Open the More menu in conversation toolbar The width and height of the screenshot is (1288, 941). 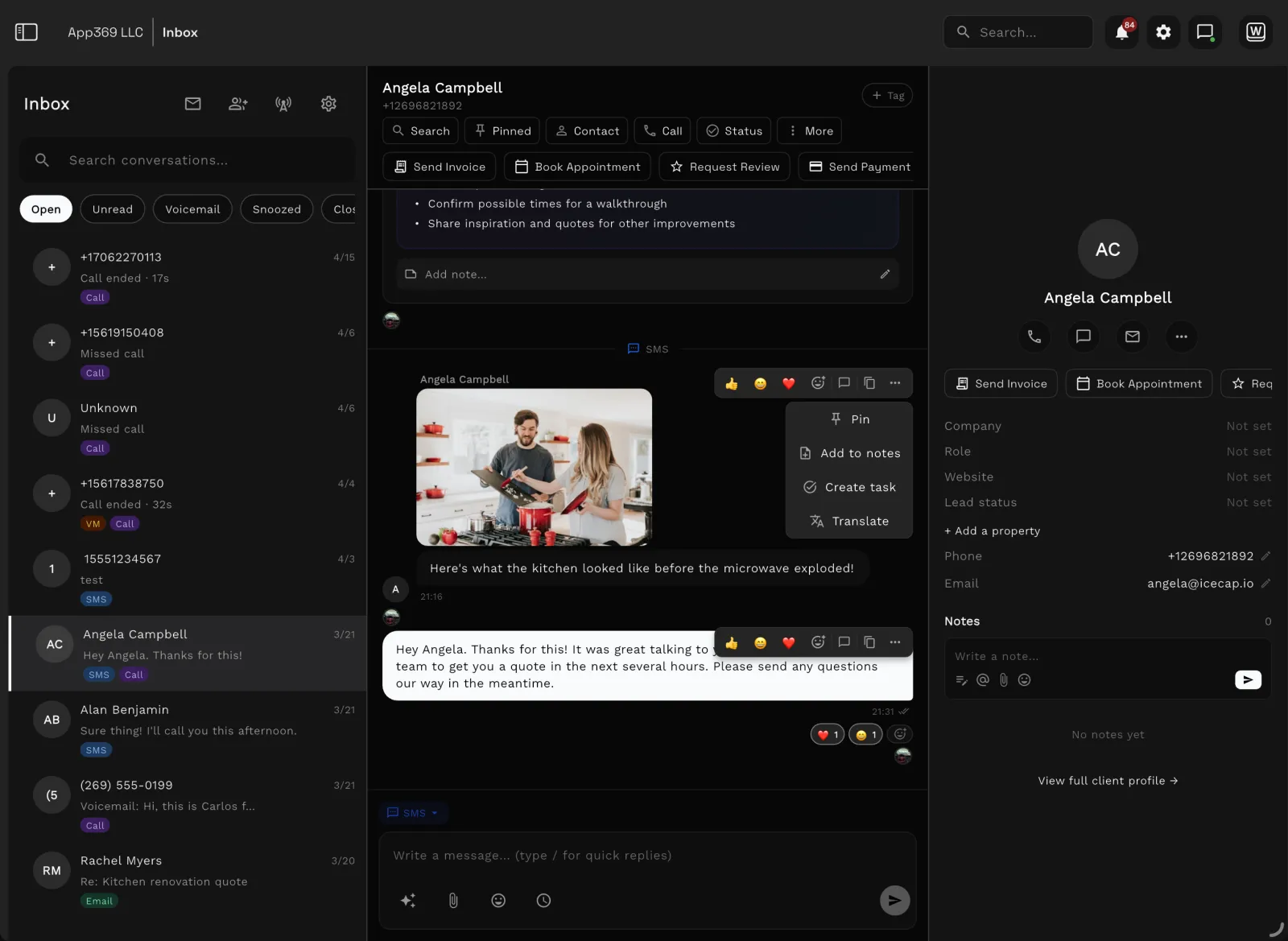tap(810, 131)
